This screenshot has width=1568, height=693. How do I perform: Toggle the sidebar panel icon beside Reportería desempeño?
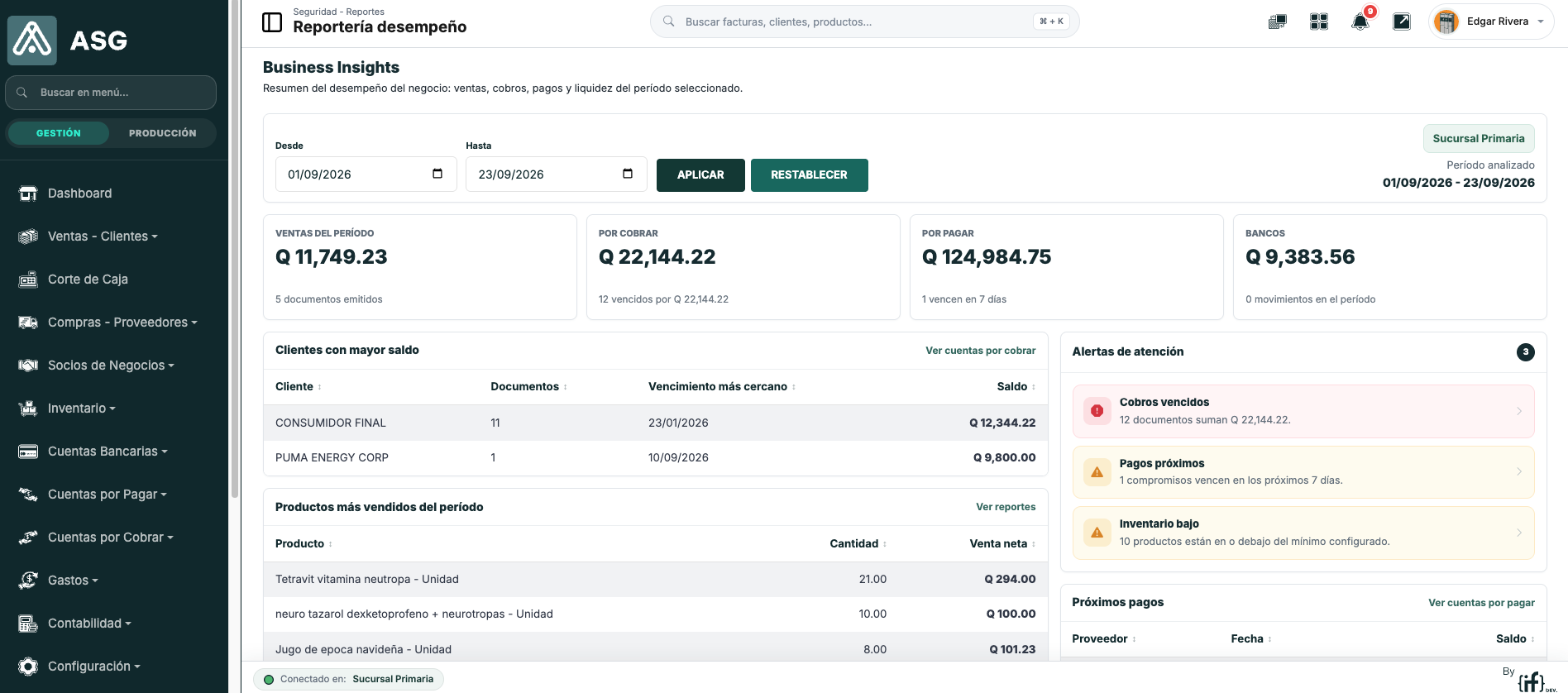click(x=272, y=22)
